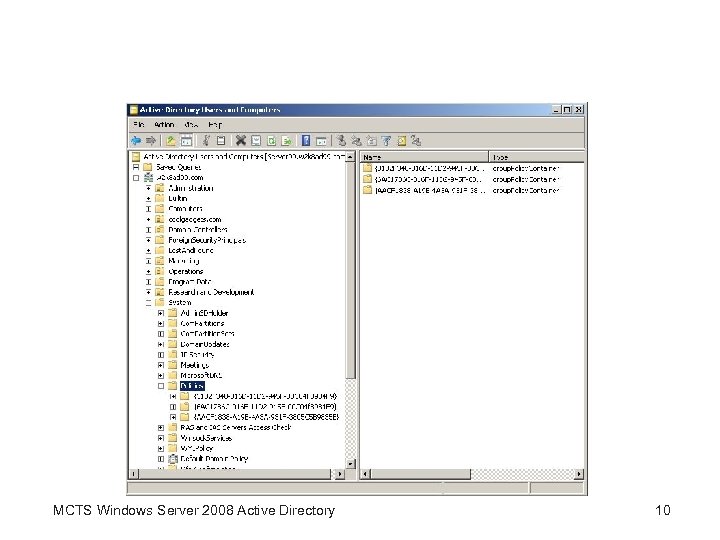Select the MicrosoftDNS node
720x540 pixels.
201,375
